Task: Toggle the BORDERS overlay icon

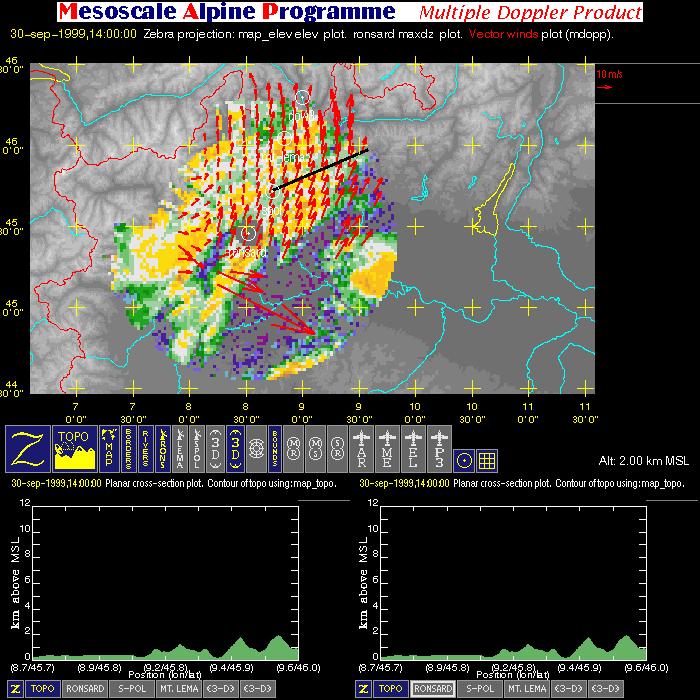Action: tap(128, 448)
